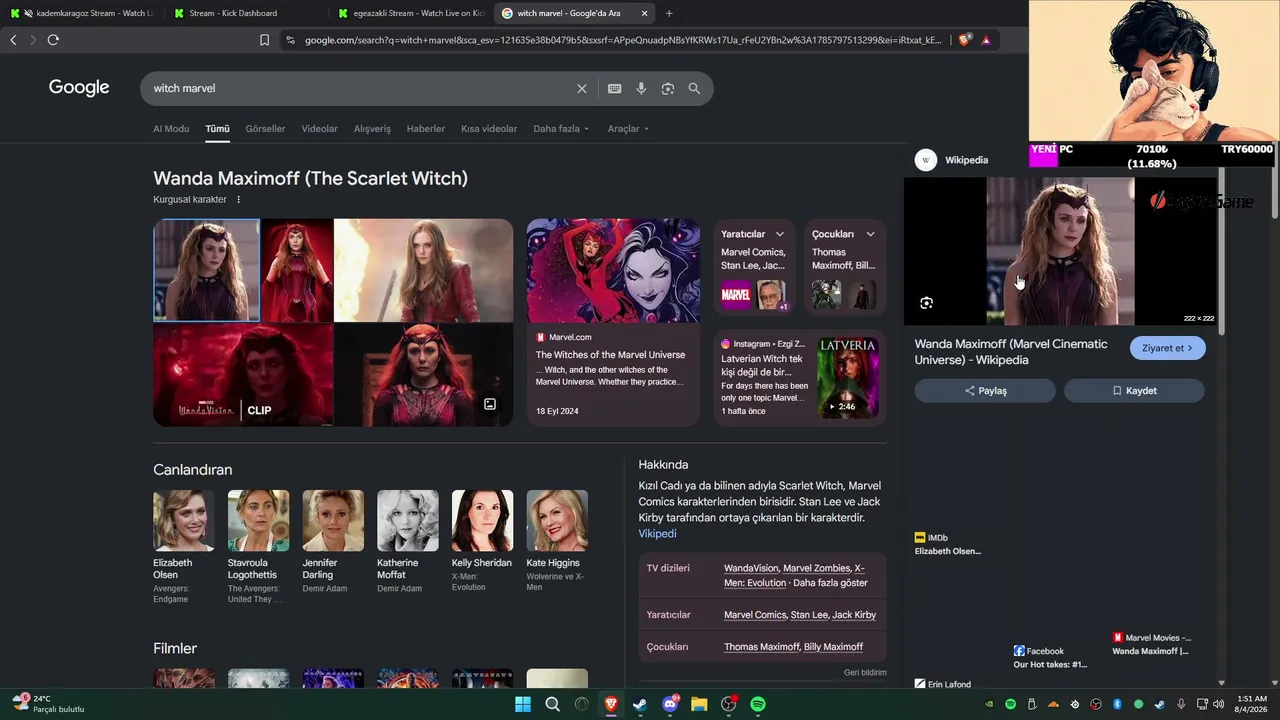This screenshot has height=720, width=1280.
Task: Open the 'WandaVision' TV series link
Action: coord(750,568)
